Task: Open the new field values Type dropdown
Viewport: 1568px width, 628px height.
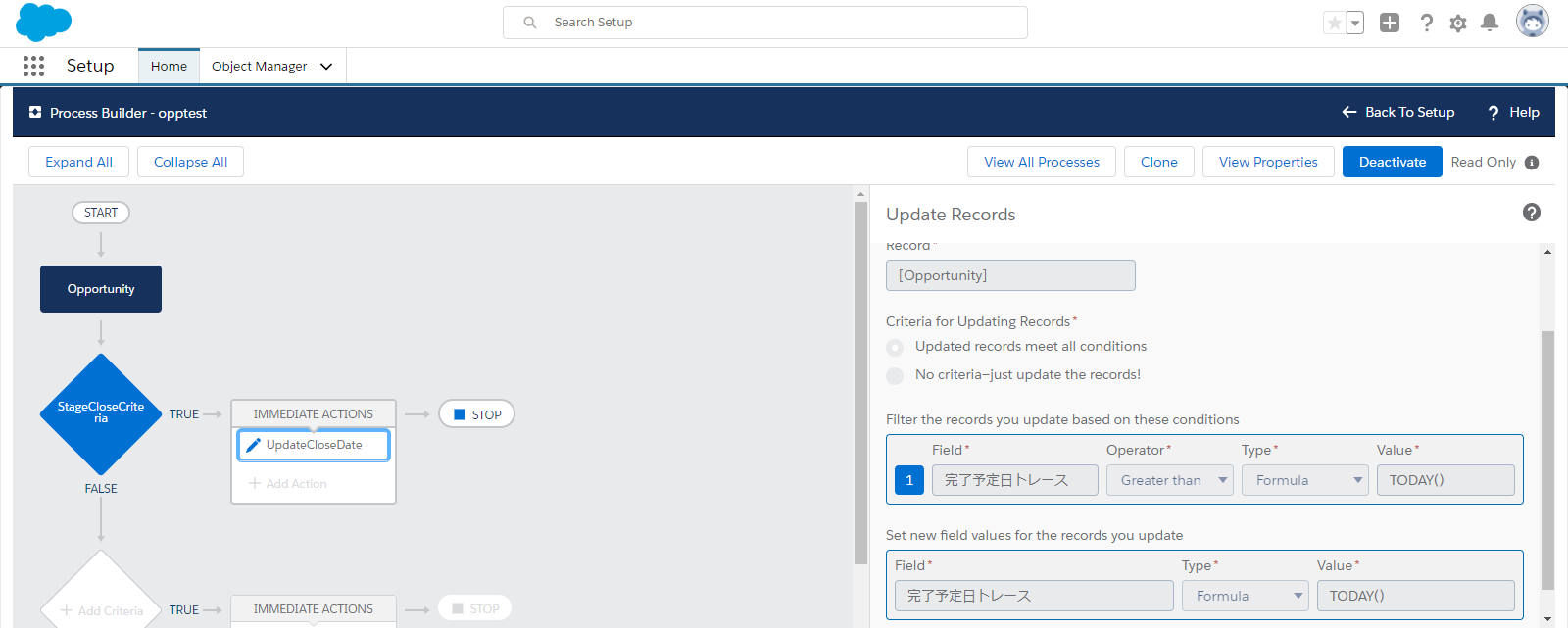Action: (x=1246, y=596)
